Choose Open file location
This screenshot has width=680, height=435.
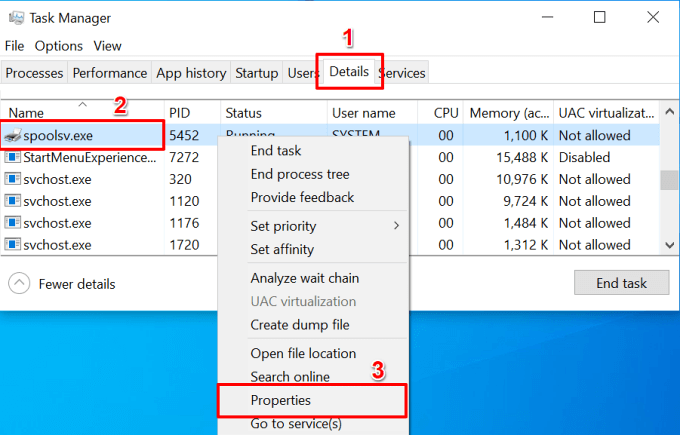(303, 353)
